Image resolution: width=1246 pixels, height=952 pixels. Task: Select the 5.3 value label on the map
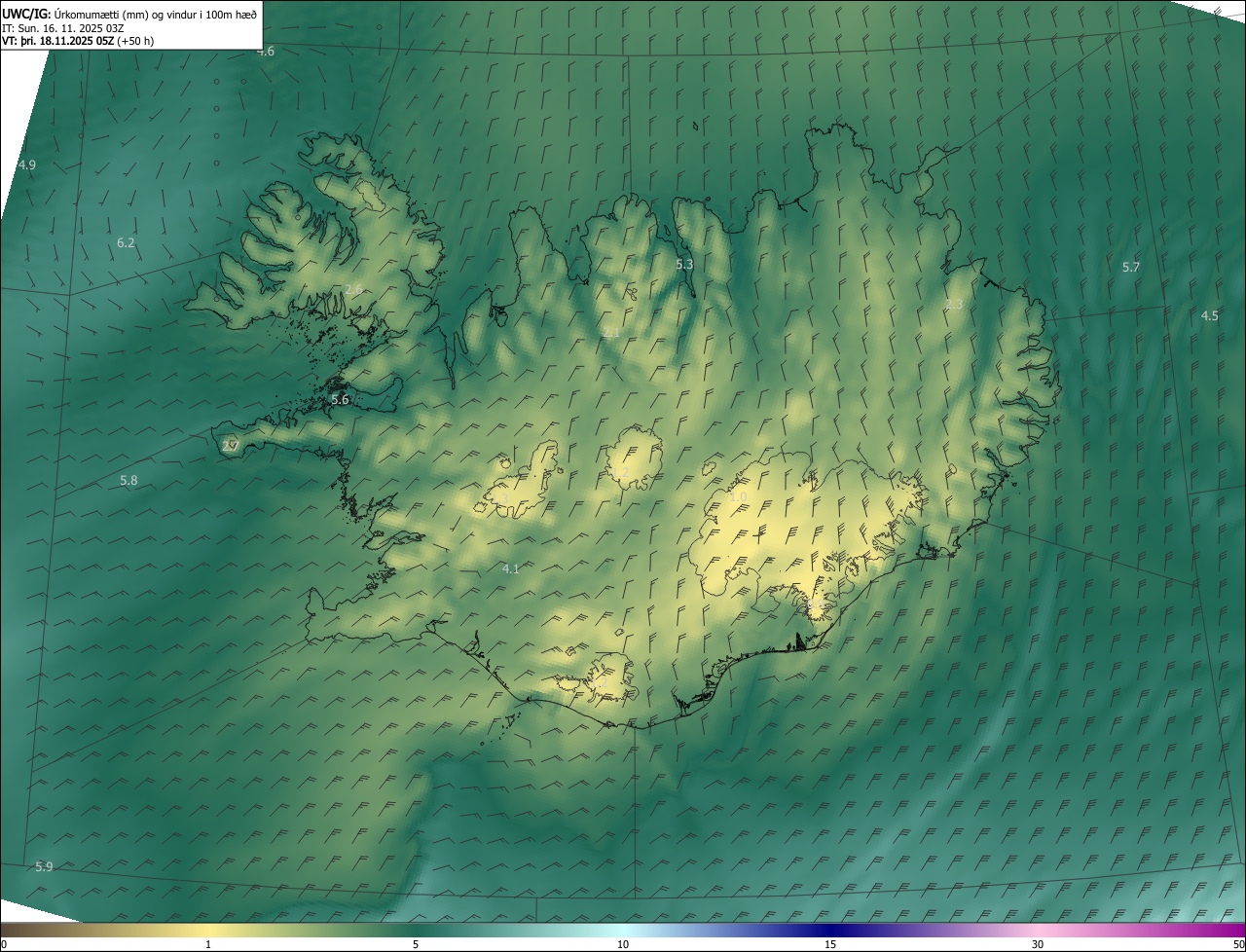point(684,264)
